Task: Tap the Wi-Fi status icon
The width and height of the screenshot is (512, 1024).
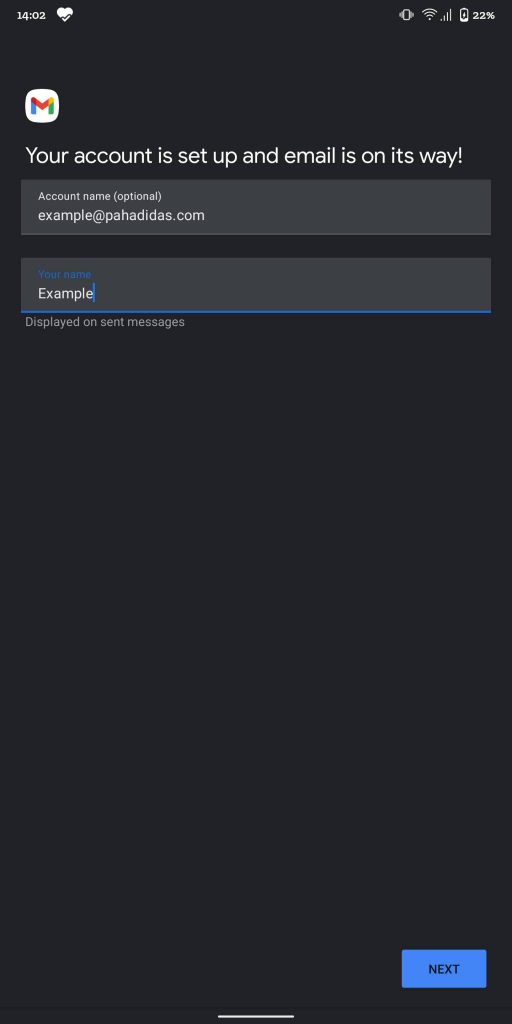Action: coord(429,14)
